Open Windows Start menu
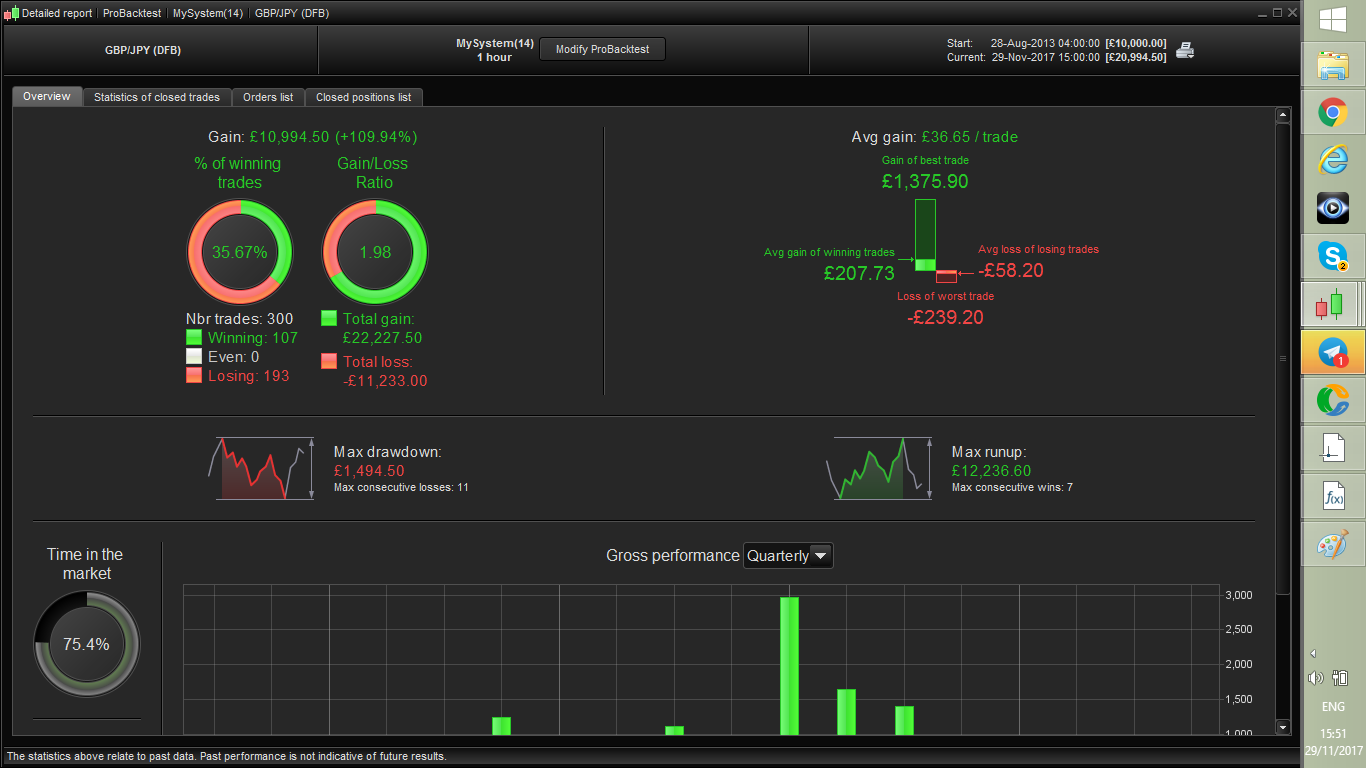This screenshot has height=768, width=1366. pyautogui.click(x=1332, y=20)
